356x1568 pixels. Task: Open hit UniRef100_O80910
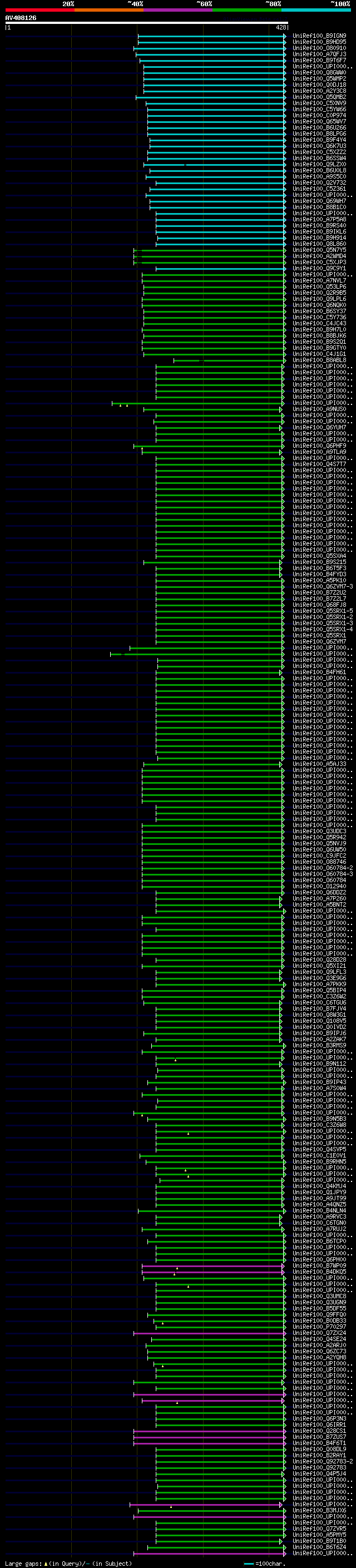click(x=319, y=48)
